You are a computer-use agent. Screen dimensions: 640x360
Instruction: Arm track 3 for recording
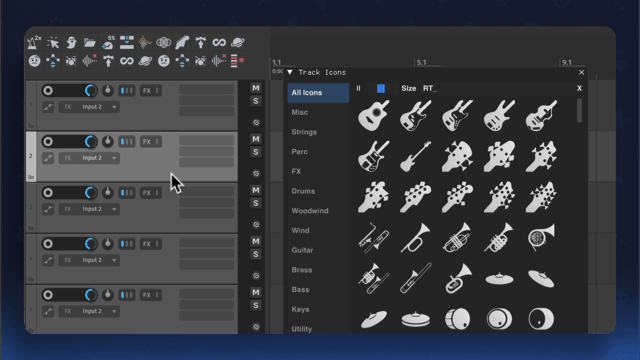(x=48, y=193)
